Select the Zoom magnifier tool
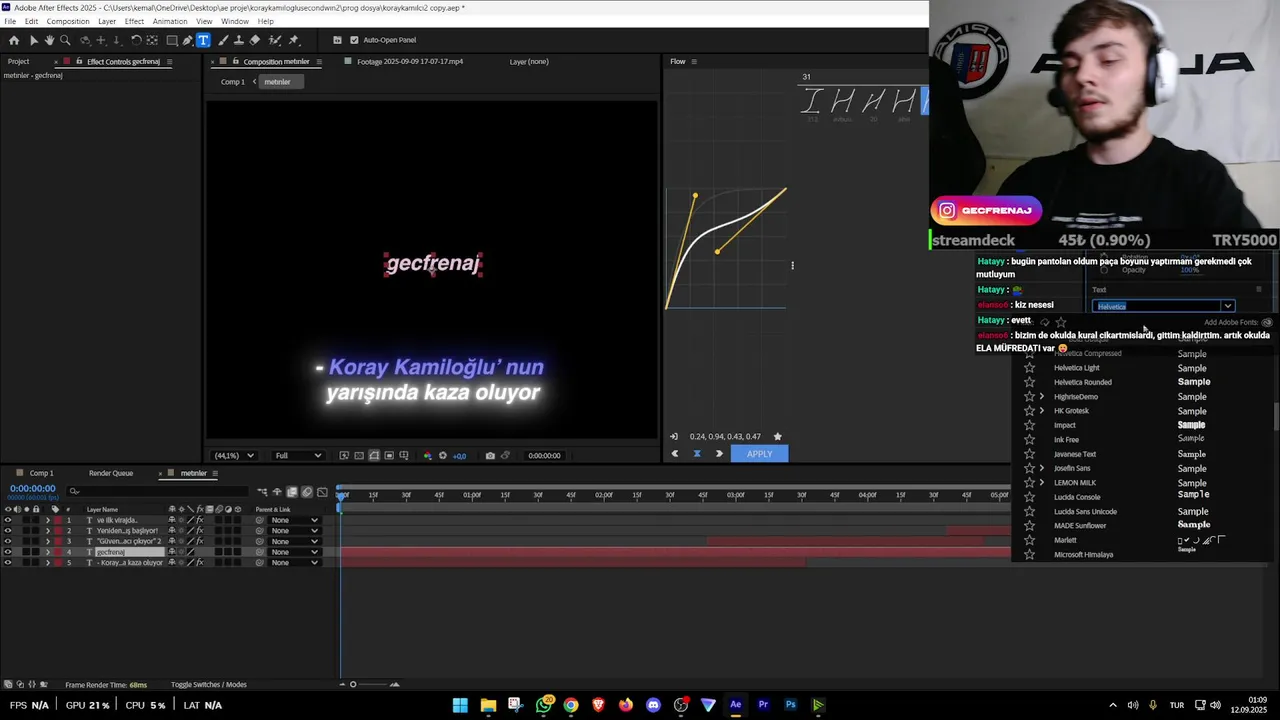Image resolution: width=1280 pixels, height=720 pixels. pos(65,40)
